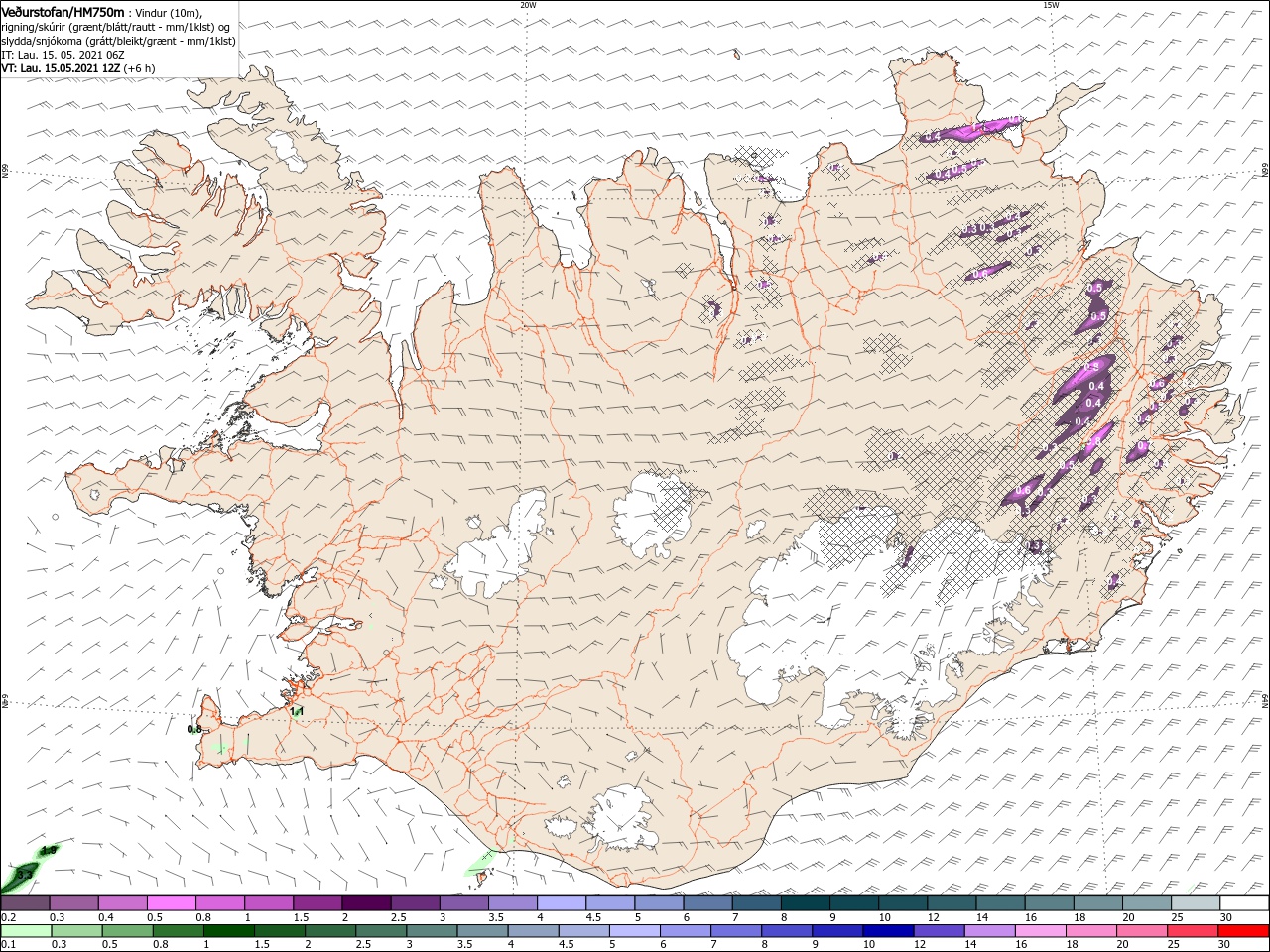Click the 15W longitude label
1270x952 pixels.
point(1051,5)
